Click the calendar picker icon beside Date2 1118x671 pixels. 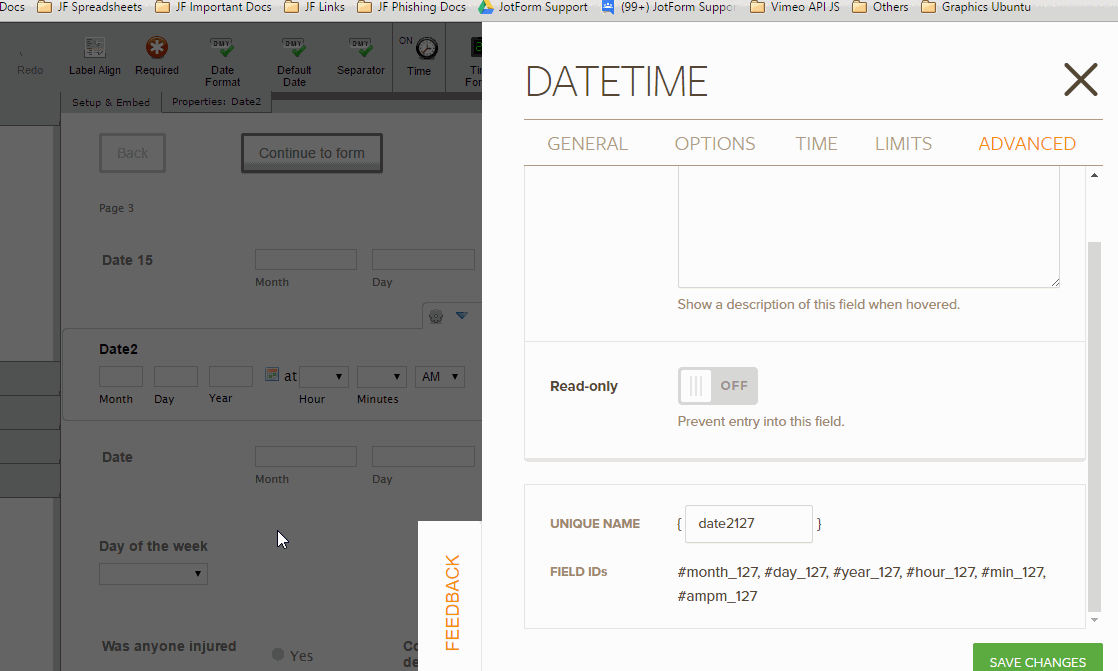coord(271,374)
